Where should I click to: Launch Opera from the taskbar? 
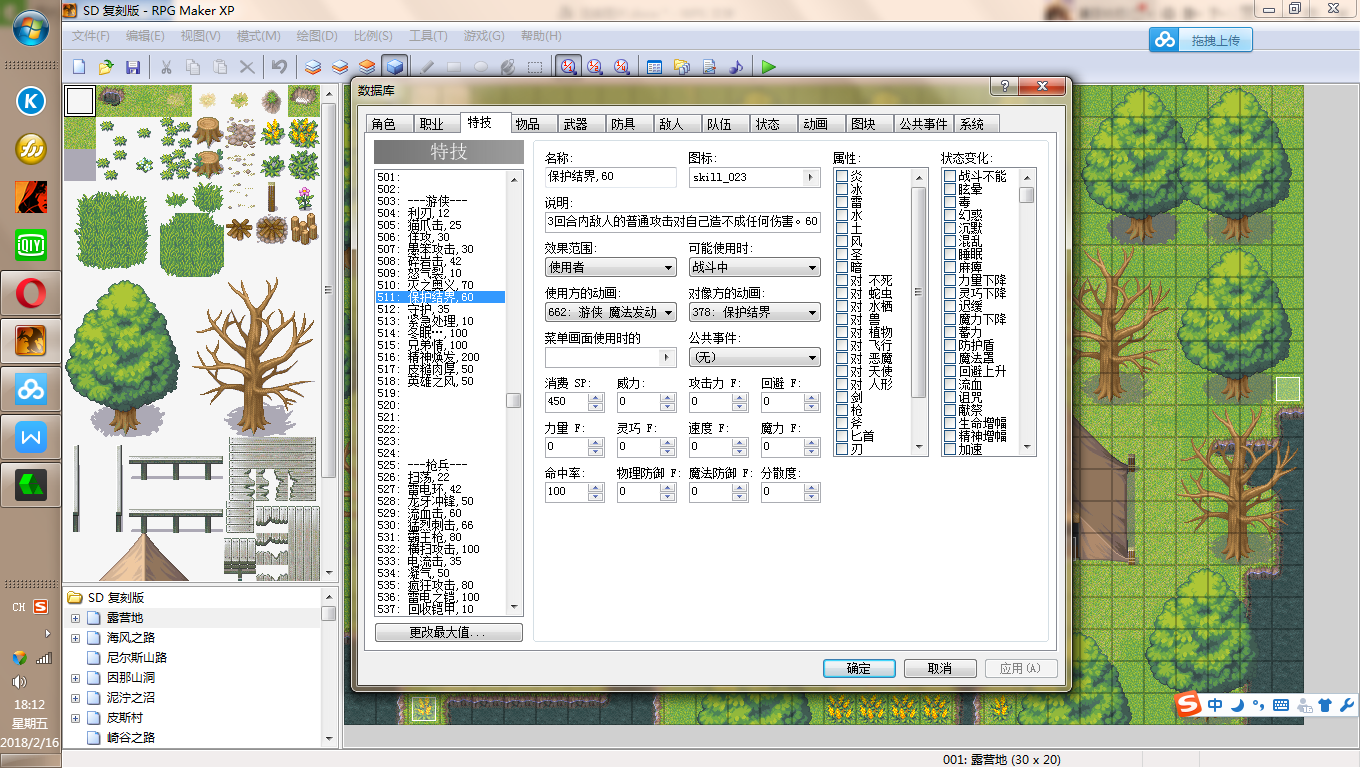tap(31, 294)
